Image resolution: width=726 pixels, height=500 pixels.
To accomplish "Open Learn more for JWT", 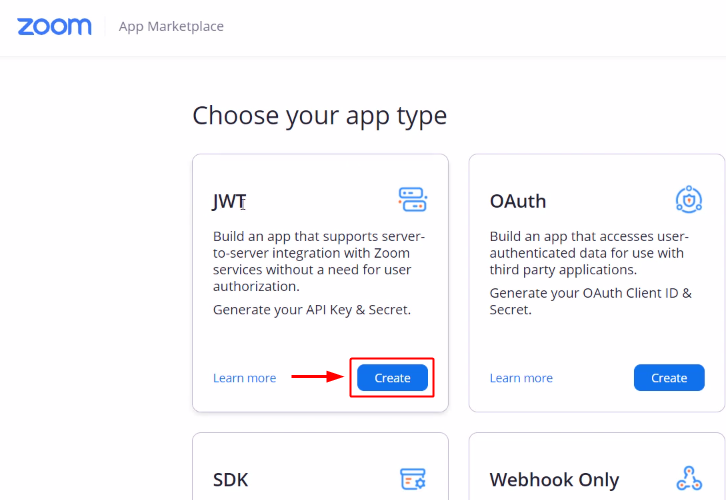I will pyautogui.click(x=244, y=378).
